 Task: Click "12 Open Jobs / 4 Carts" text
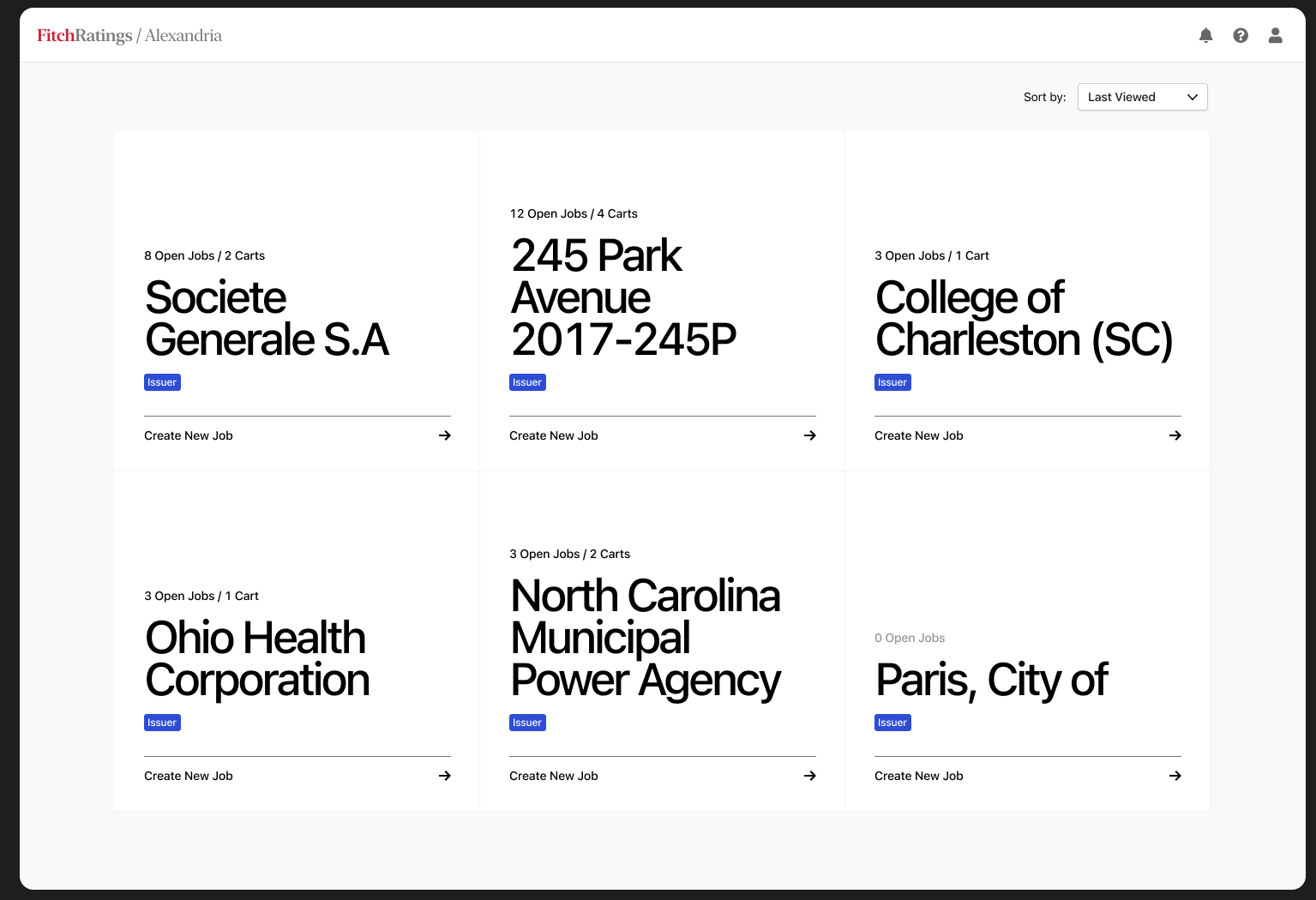point(574,213)
